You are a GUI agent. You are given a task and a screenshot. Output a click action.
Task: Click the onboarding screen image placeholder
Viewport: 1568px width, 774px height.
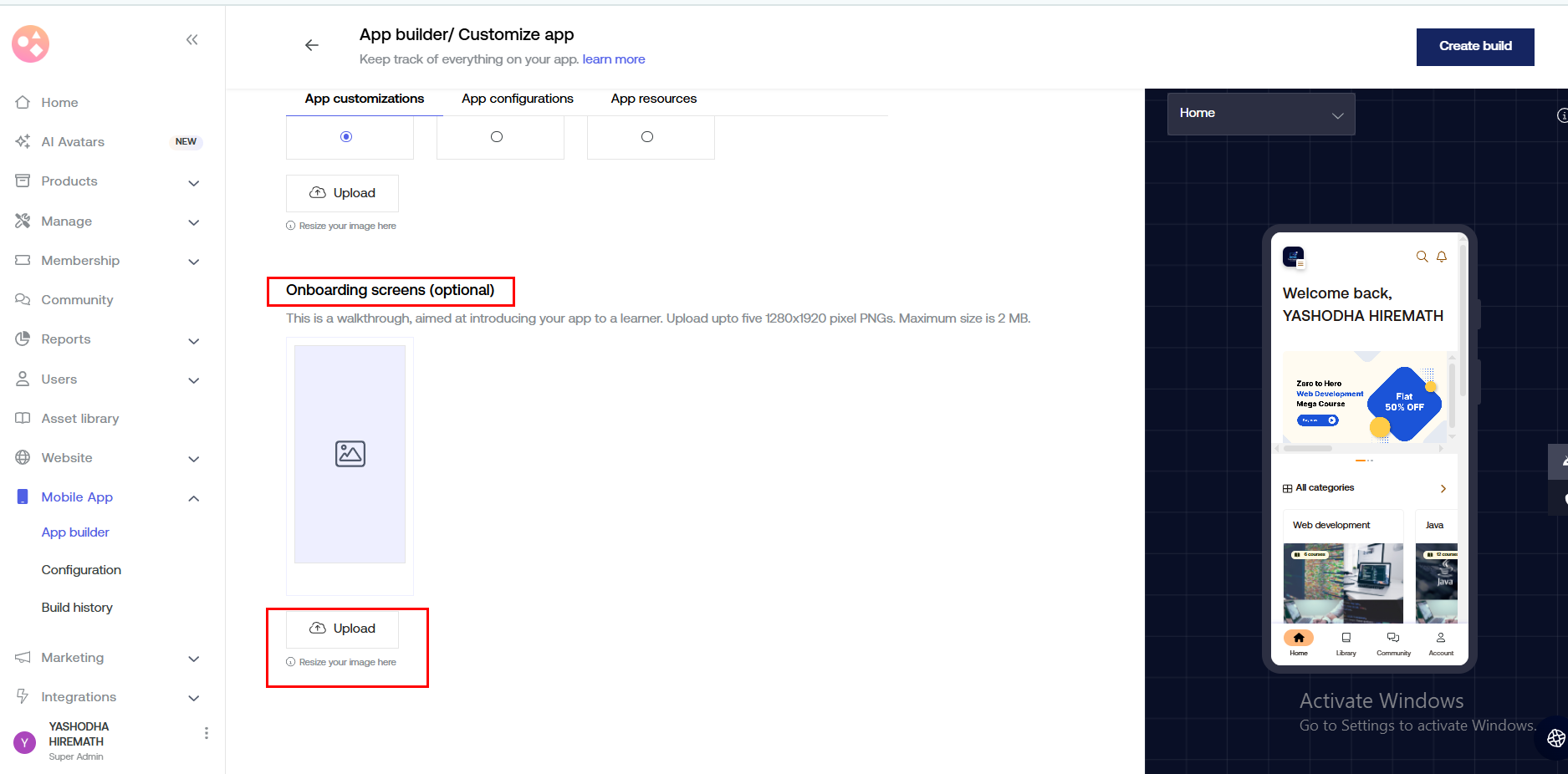(350, 454)
